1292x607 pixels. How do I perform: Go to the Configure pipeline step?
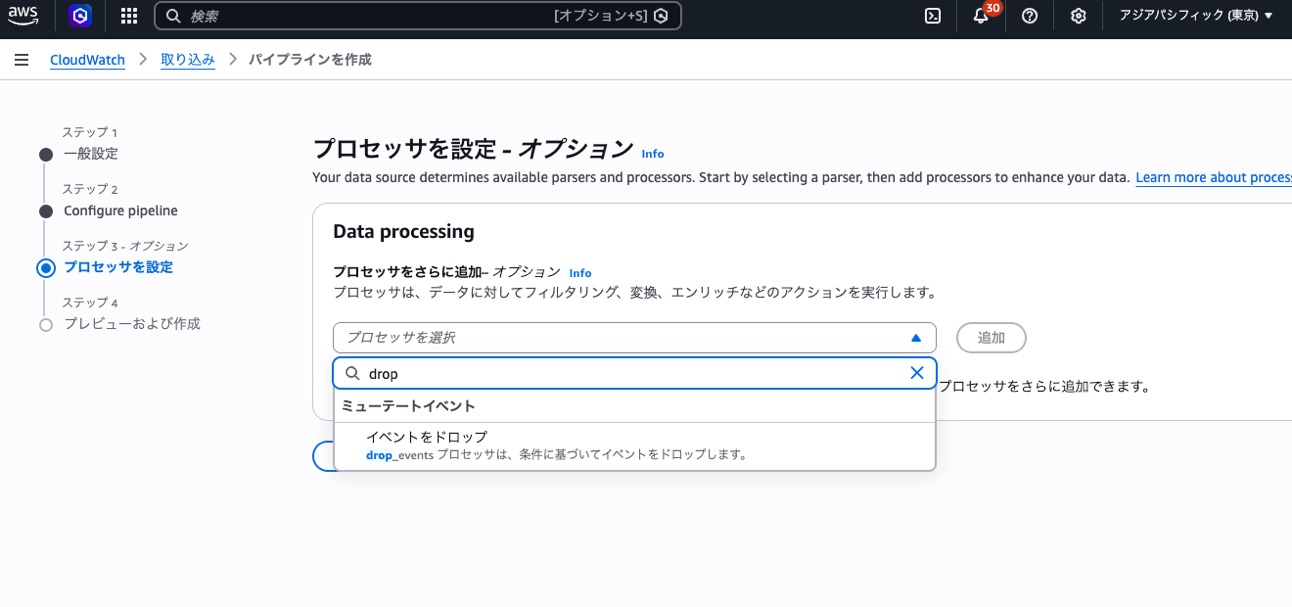tap(120, 211)
